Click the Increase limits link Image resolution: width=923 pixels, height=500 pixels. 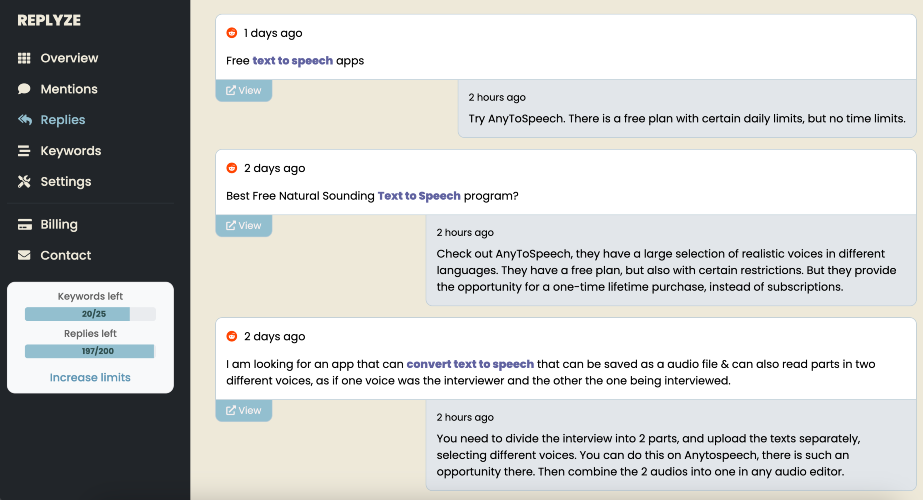point(90,377)
